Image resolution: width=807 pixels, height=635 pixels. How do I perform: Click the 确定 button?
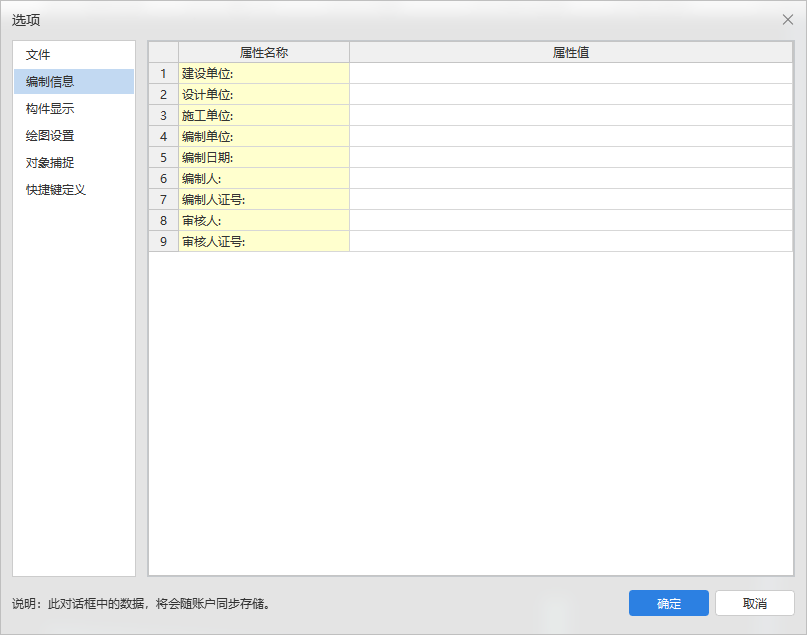point(668,603)
